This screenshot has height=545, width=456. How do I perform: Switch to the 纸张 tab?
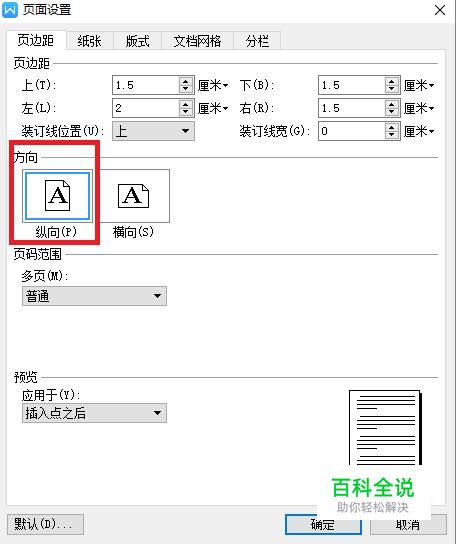click(x=90, y=41)
